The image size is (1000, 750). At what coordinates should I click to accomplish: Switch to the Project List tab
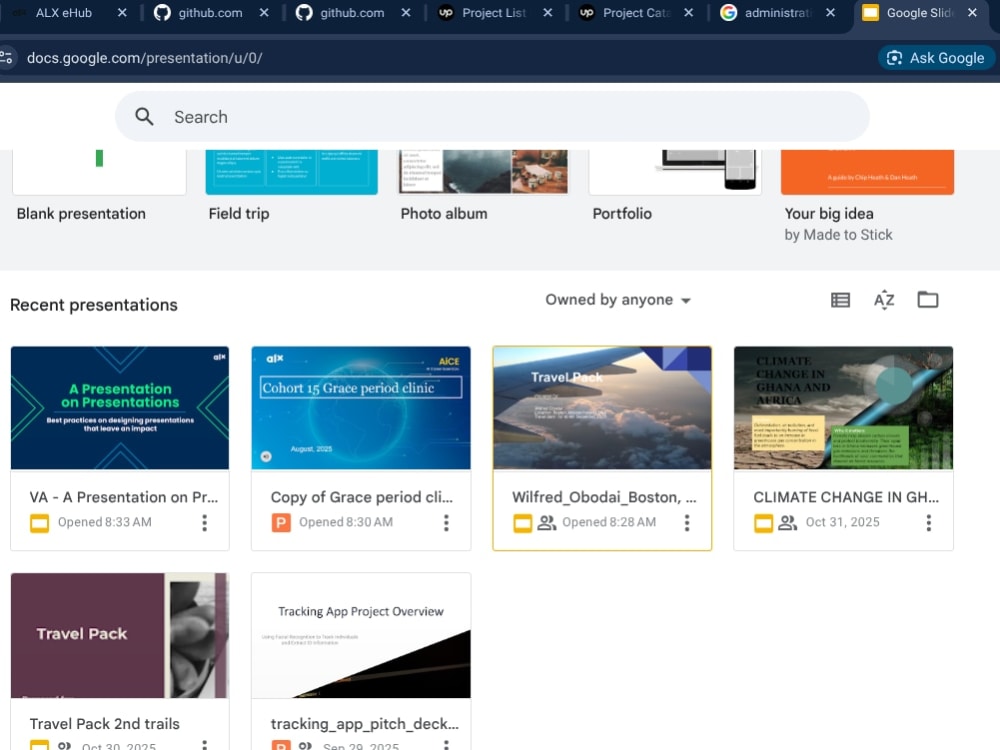tap(494, 13)
